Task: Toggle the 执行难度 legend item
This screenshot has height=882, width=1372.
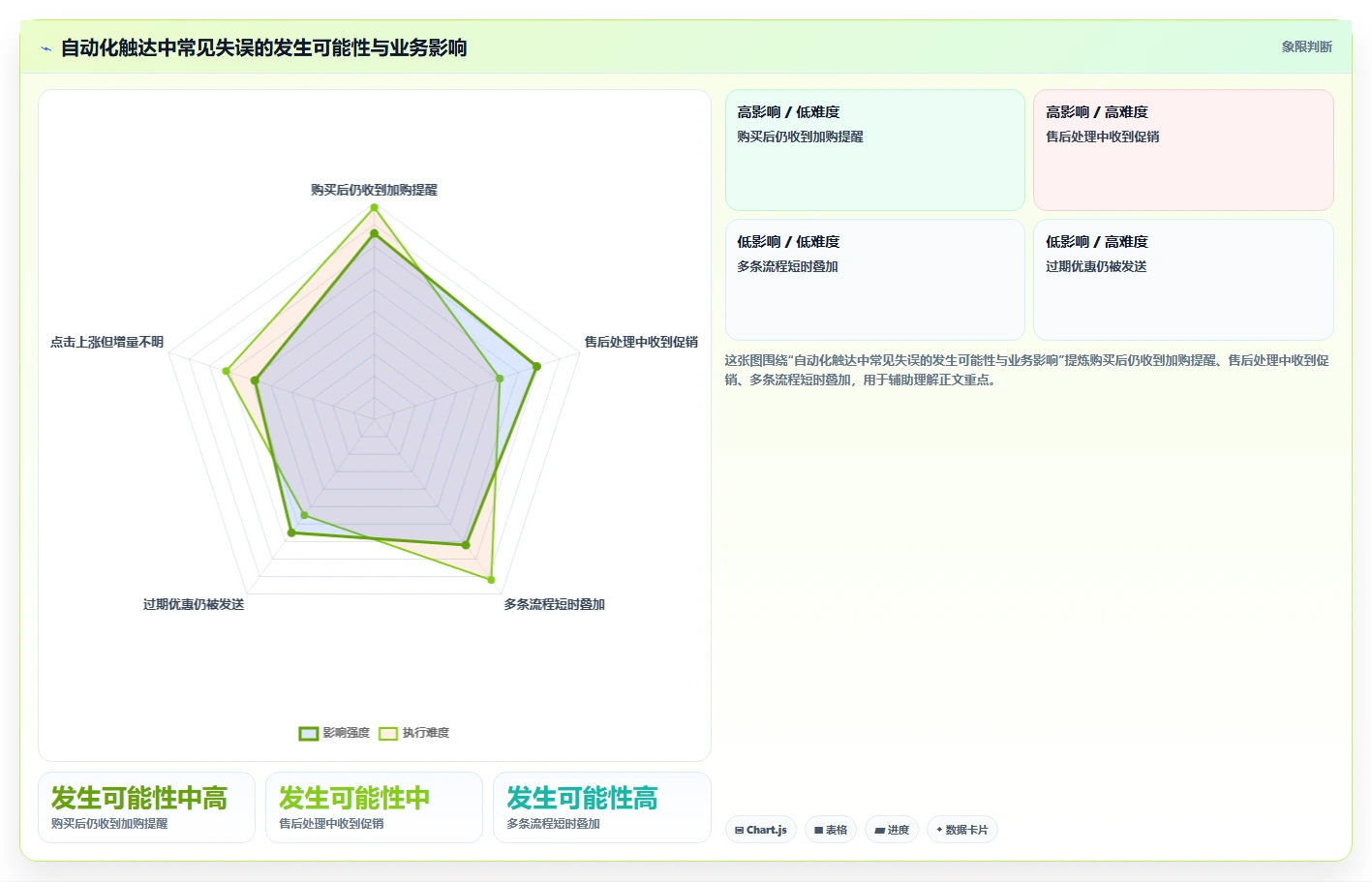Action: click(414, 733)
